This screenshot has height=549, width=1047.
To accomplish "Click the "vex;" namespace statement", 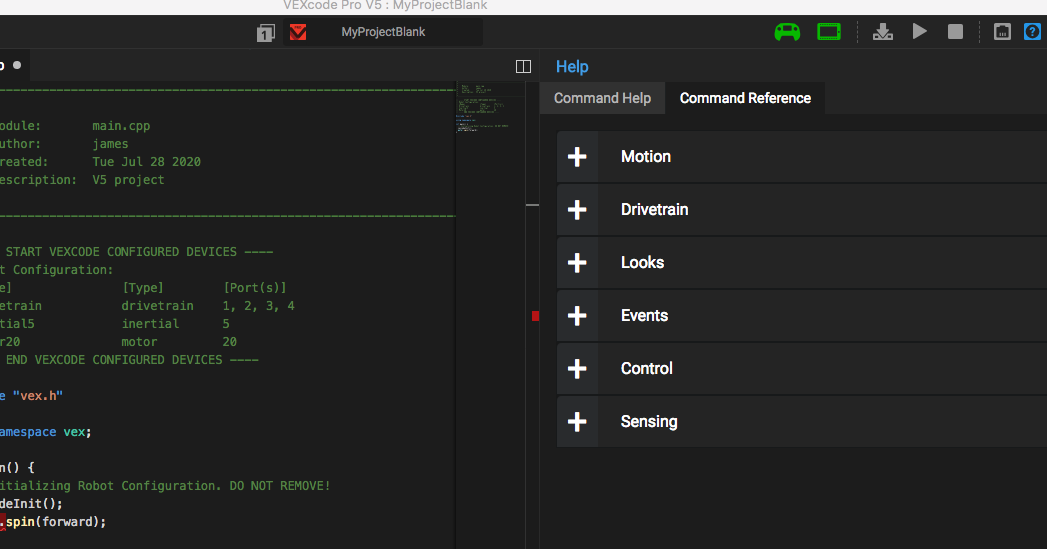I will [x=77, y=432].
